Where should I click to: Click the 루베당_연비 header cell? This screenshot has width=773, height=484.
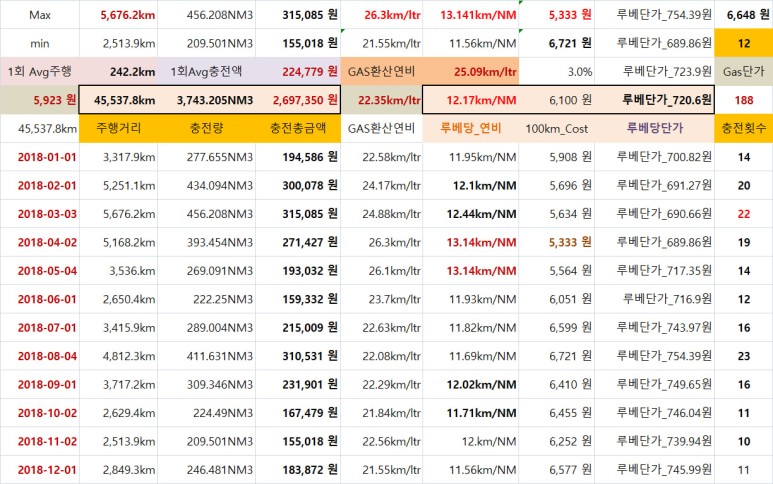[x=470, y=129]
